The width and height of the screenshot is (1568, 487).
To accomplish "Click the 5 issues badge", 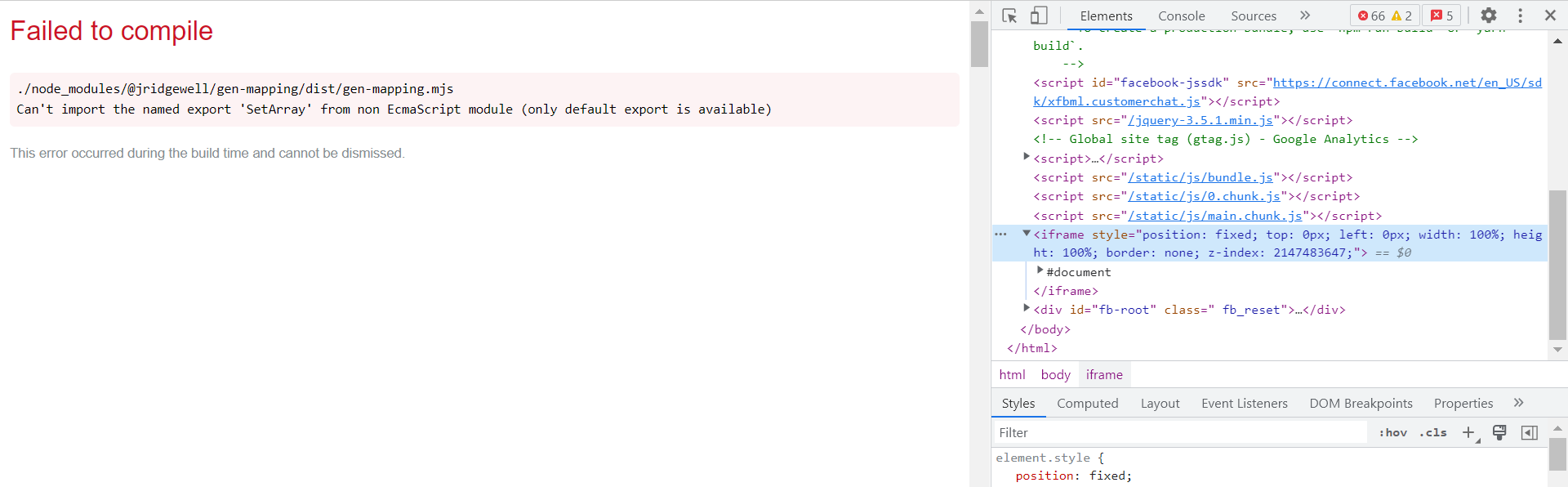I will tap(1441, 16).
